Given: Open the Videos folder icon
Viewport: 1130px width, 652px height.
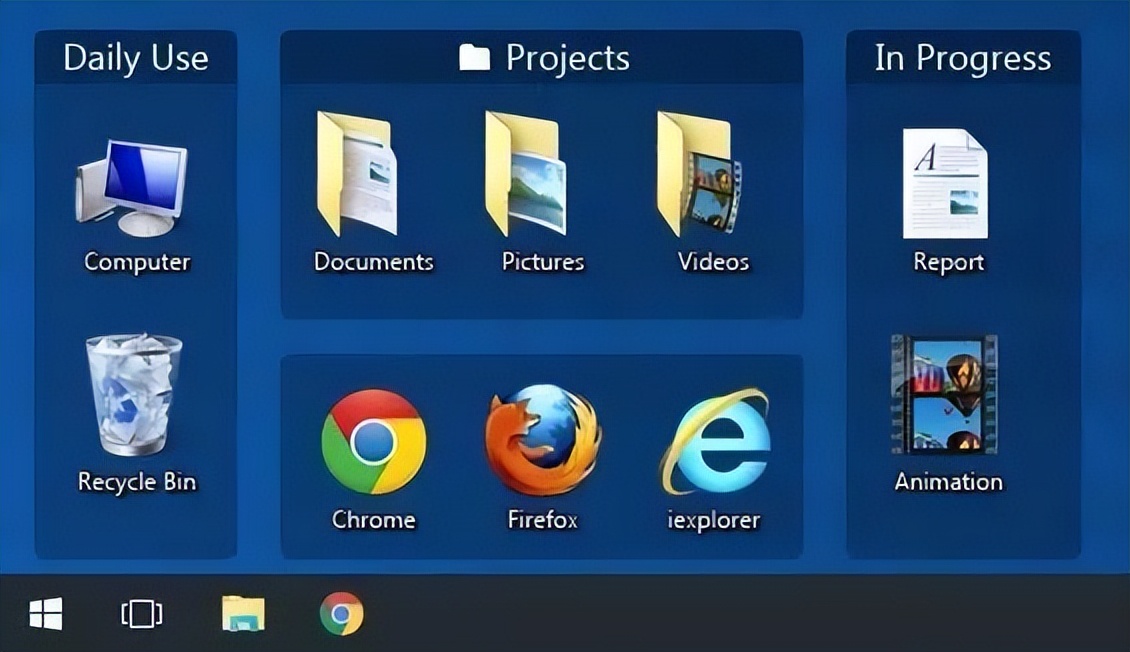Looking at the screenshot, I should 698,174.
